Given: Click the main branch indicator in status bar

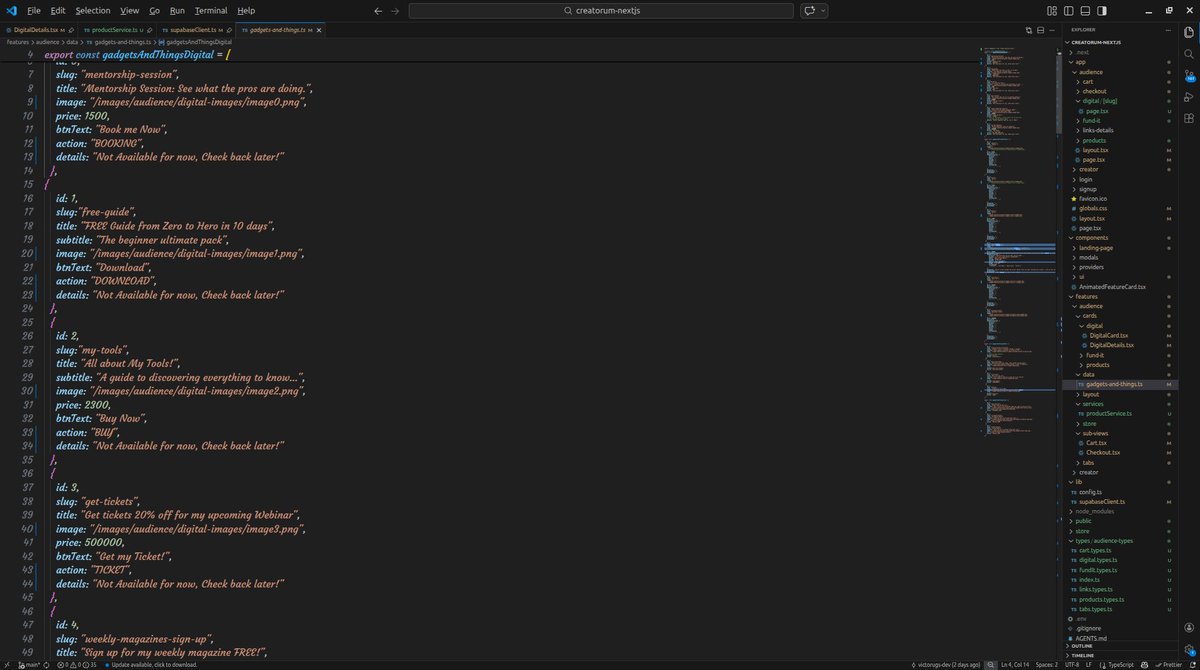Looking at the screenshot, I should pos(29,664).
